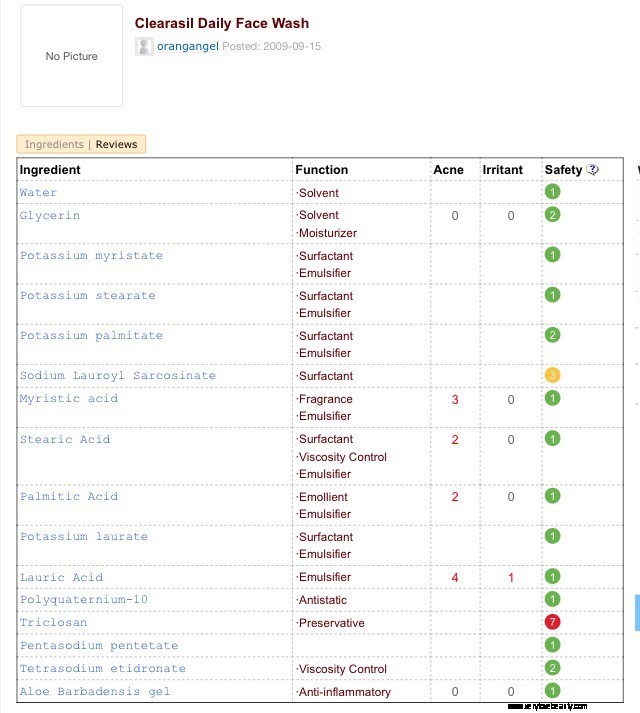
Task: Click the Posted: 2009-09-15 date text
Action: pos(272,46)
